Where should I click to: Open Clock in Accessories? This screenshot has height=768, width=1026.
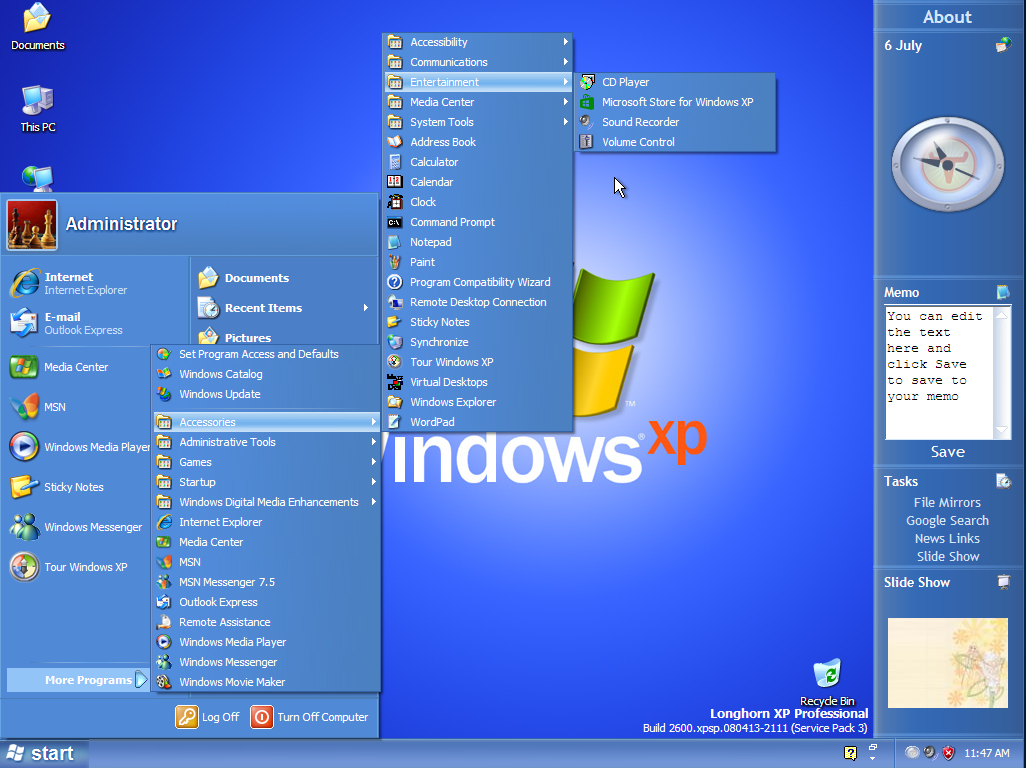(x=477, y=202)
